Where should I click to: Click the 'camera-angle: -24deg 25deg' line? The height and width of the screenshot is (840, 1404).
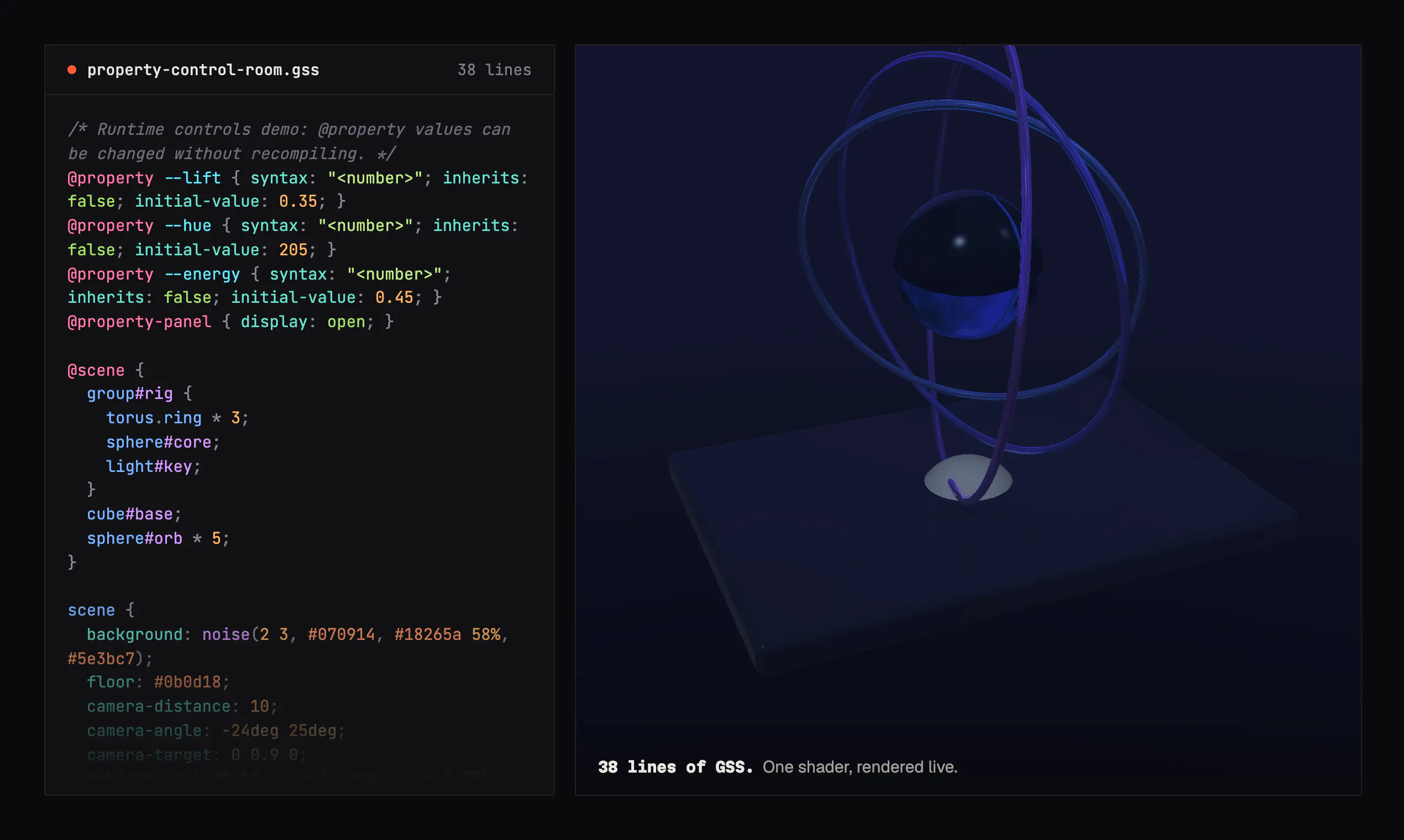[216, 731]
